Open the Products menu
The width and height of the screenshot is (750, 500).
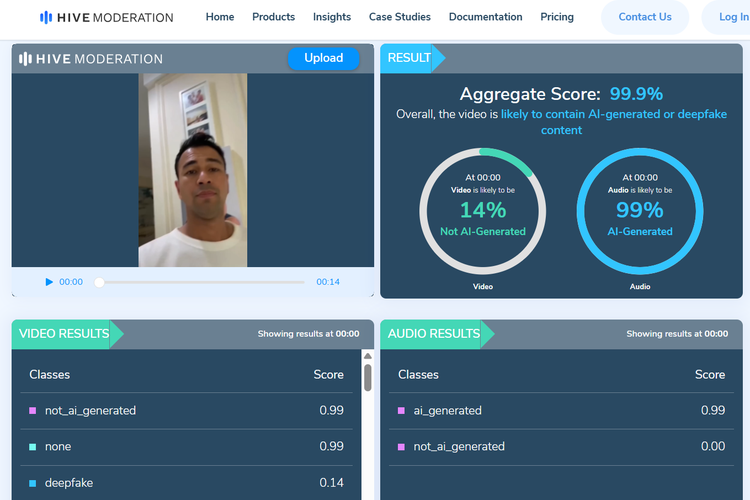pyautogui.click(x=273, y=17)
